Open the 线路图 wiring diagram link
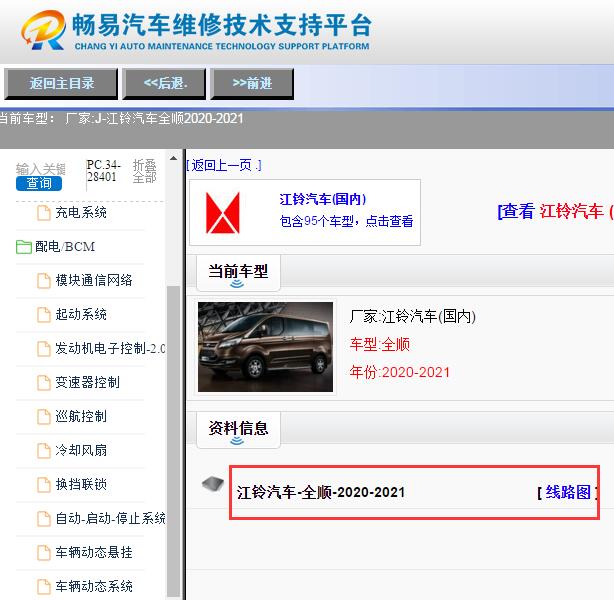 pos(568,492)
